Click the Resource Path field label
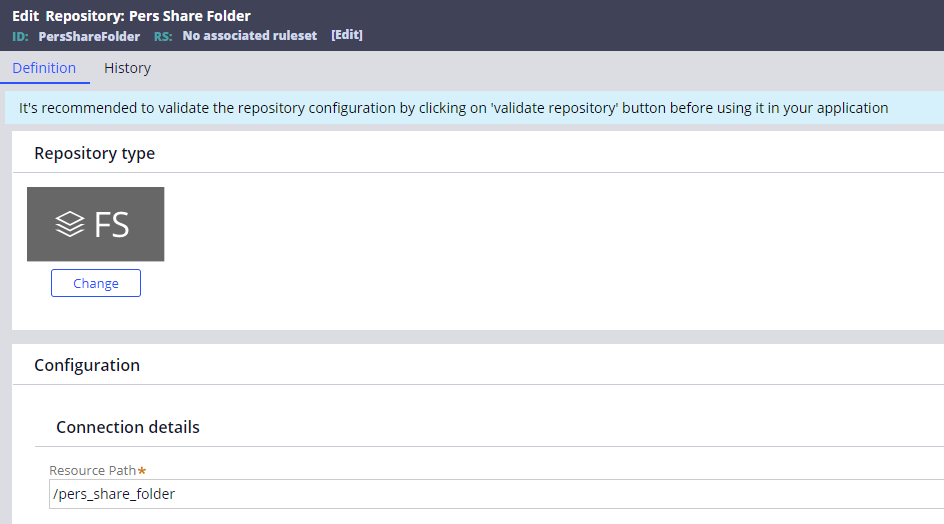 [92, 470]
